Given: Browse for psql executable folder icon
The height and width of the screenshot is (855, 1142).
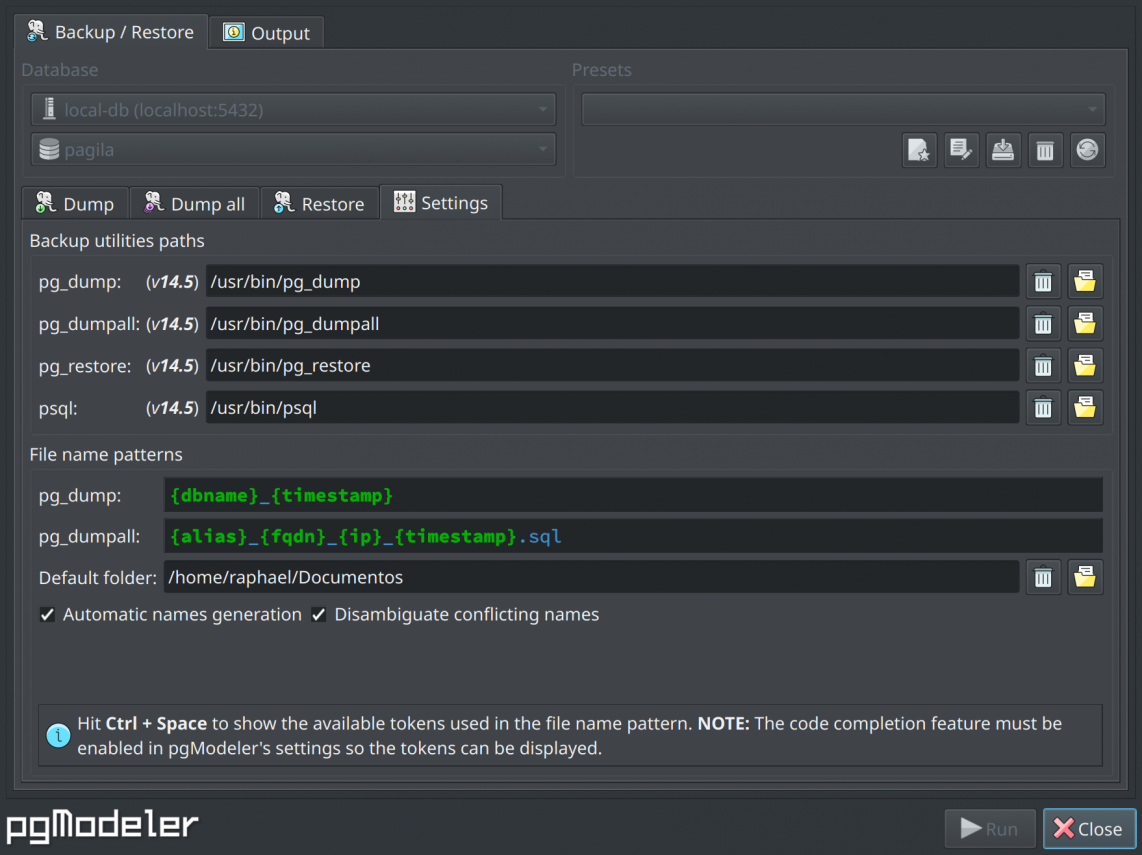Looking at the screenshot, I should [1085, 408].
